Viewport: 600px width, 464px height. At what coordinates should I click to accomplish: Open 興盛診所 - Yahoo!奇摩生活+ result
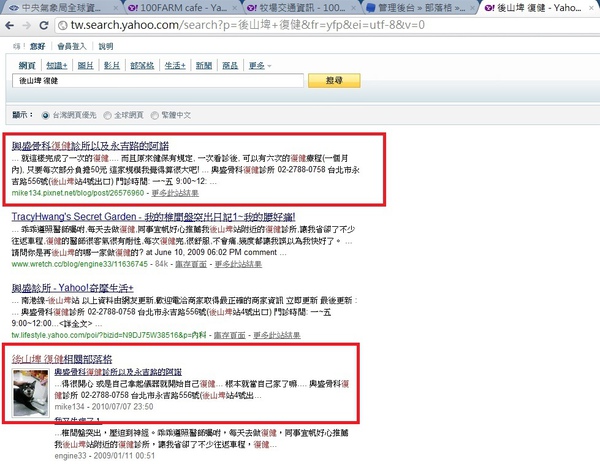[x=72, y=288]
